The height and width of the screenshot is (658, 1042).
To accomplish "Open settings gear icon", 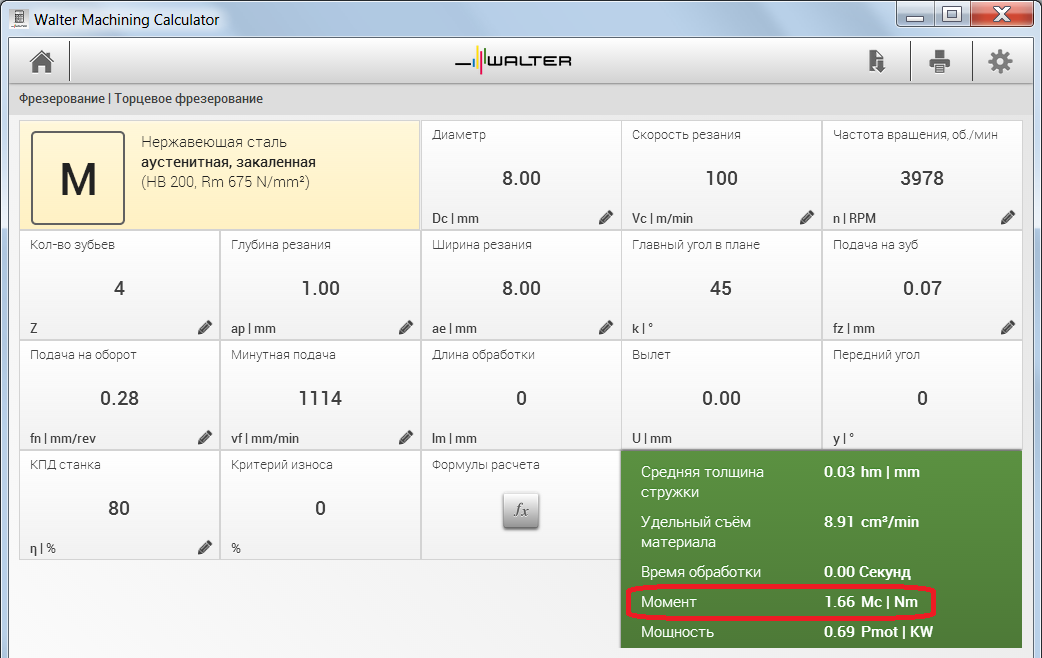I will [x=1000, y=62].
